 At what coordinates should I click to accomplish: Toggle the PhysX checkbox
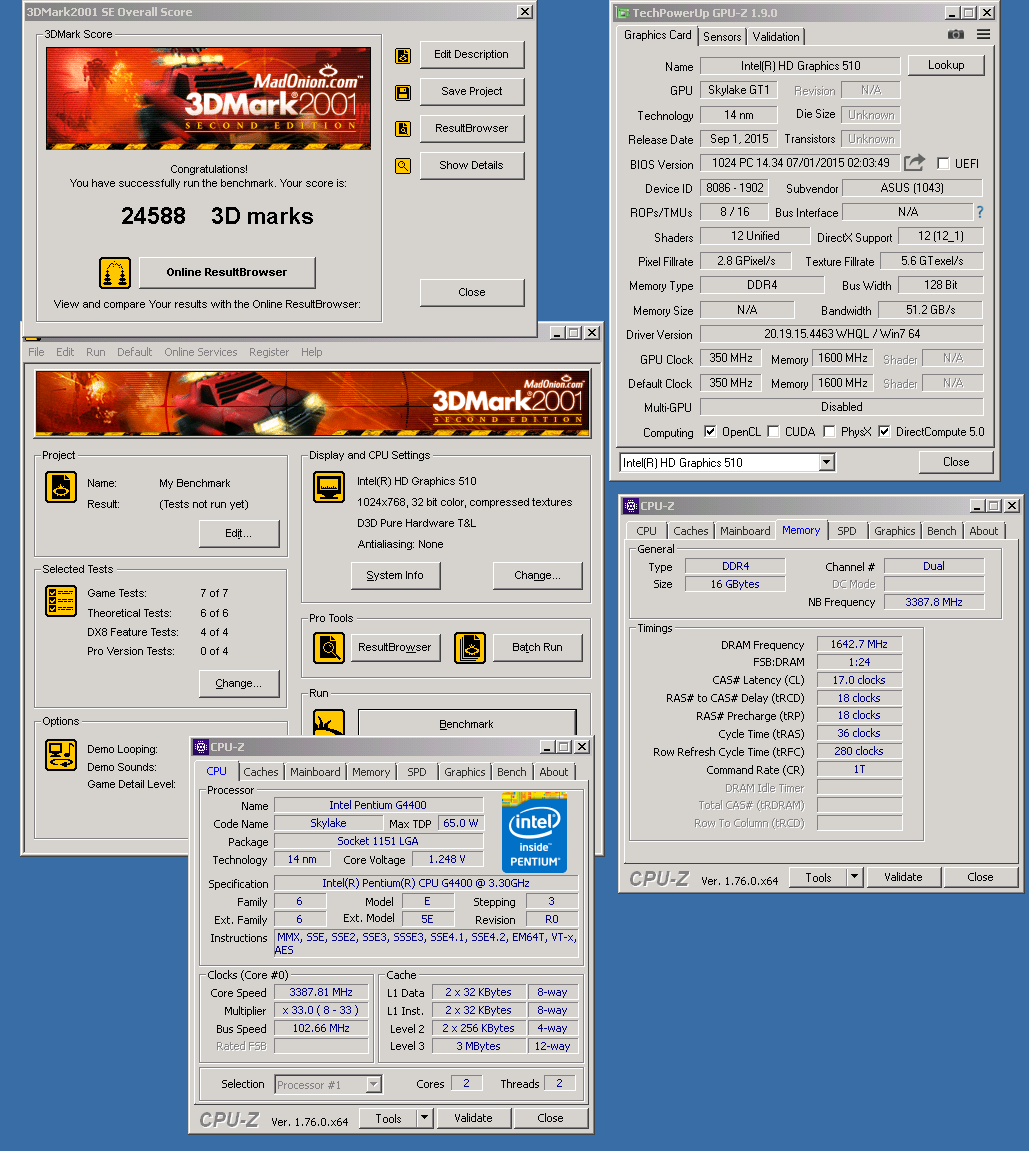pos(829,432)
